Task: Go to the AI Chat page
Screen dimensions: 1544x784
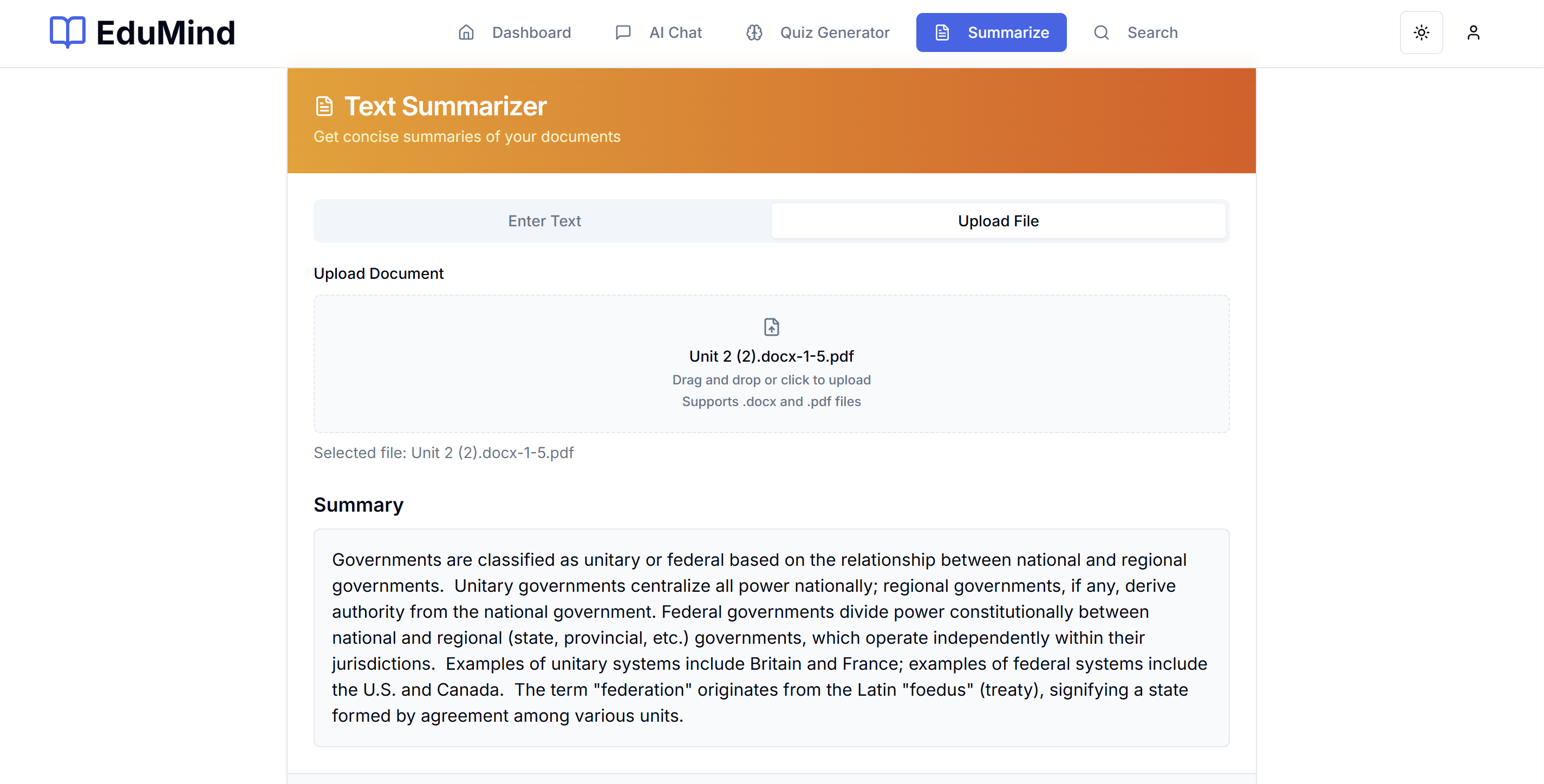Action: click(x=675, y=32)
